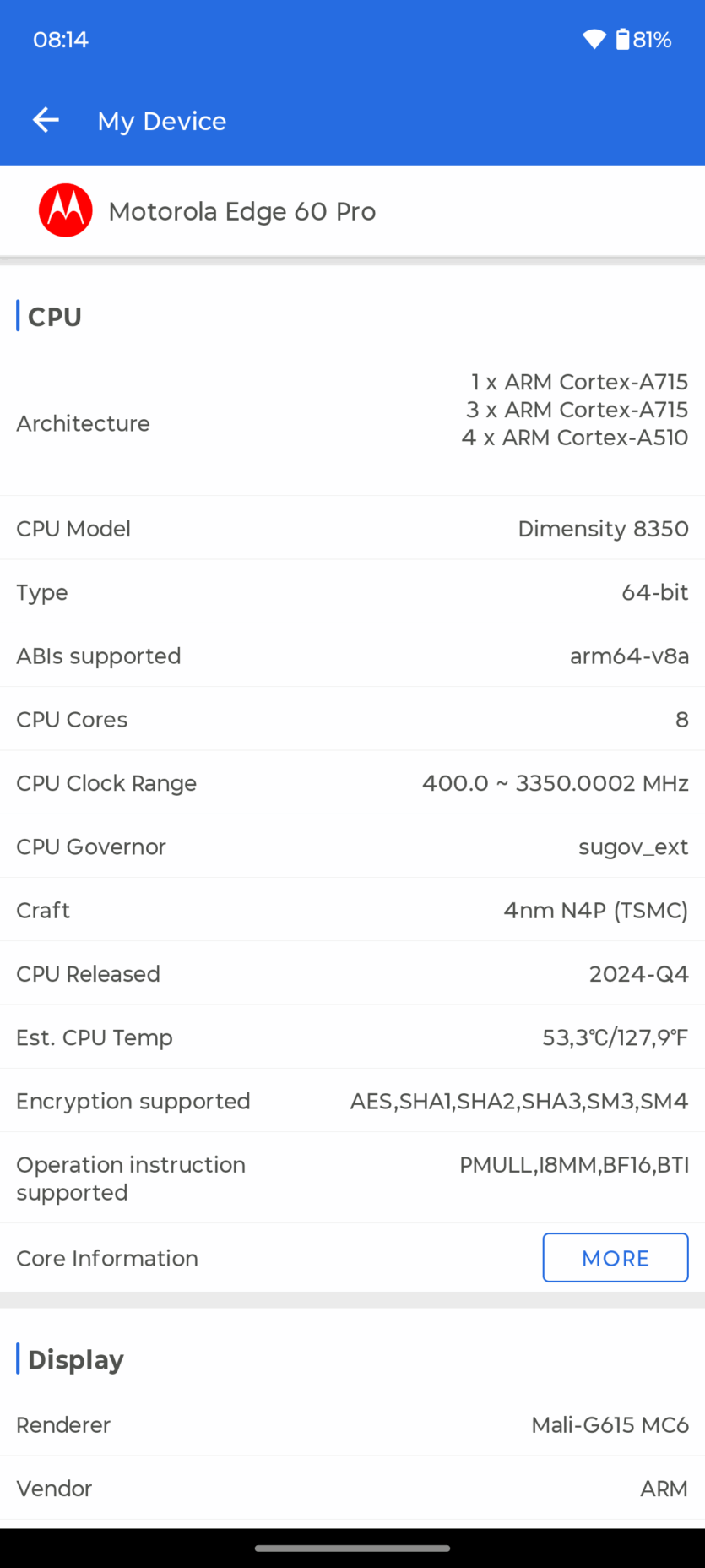Select the CPU Cores row
Screen dimensions: 705x1568
pyautogui.click(x=352, y=720)
